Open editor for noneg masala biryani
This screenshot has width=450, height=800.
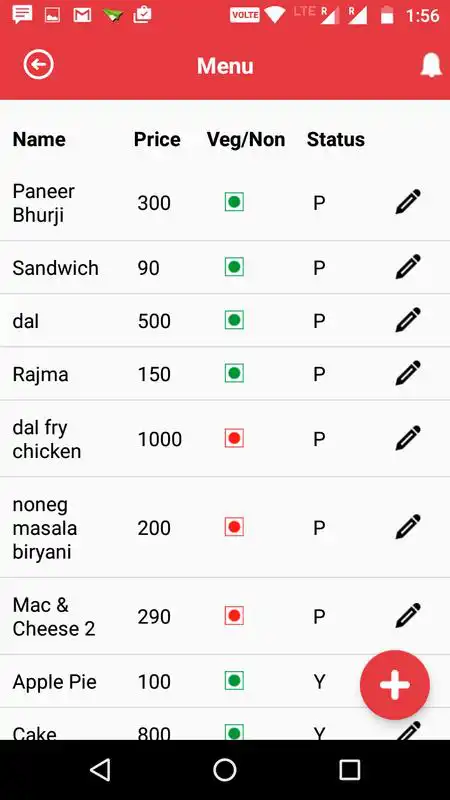pos(408,527)
